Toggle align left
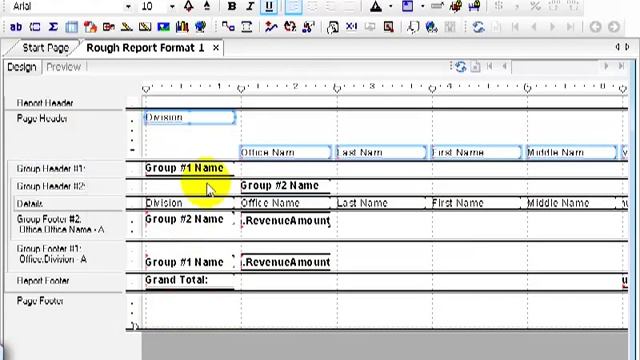640x360 pixels. (x=293, y=6)
